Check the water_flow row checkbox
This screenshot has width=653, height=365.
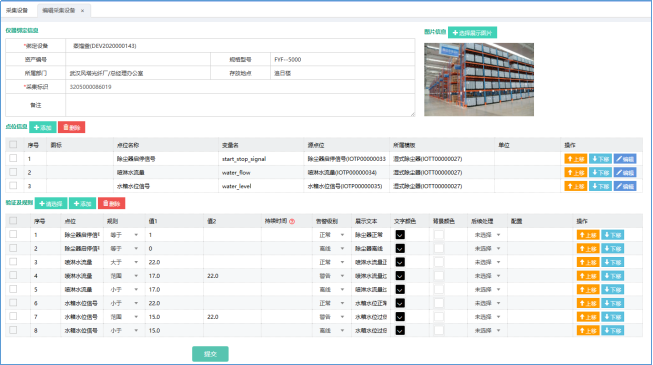[13, 172]
